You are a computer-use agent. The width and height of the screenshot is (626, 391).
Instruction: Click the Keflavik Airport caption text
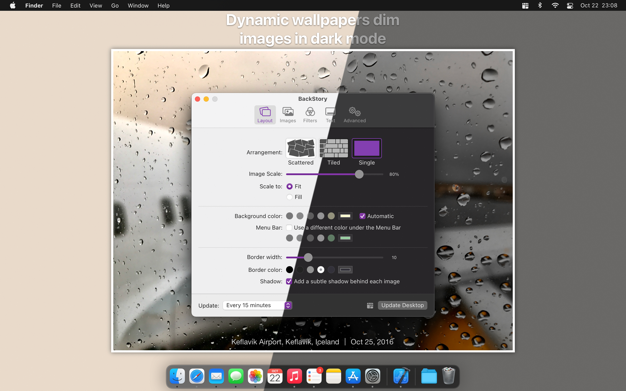[285, 342]
